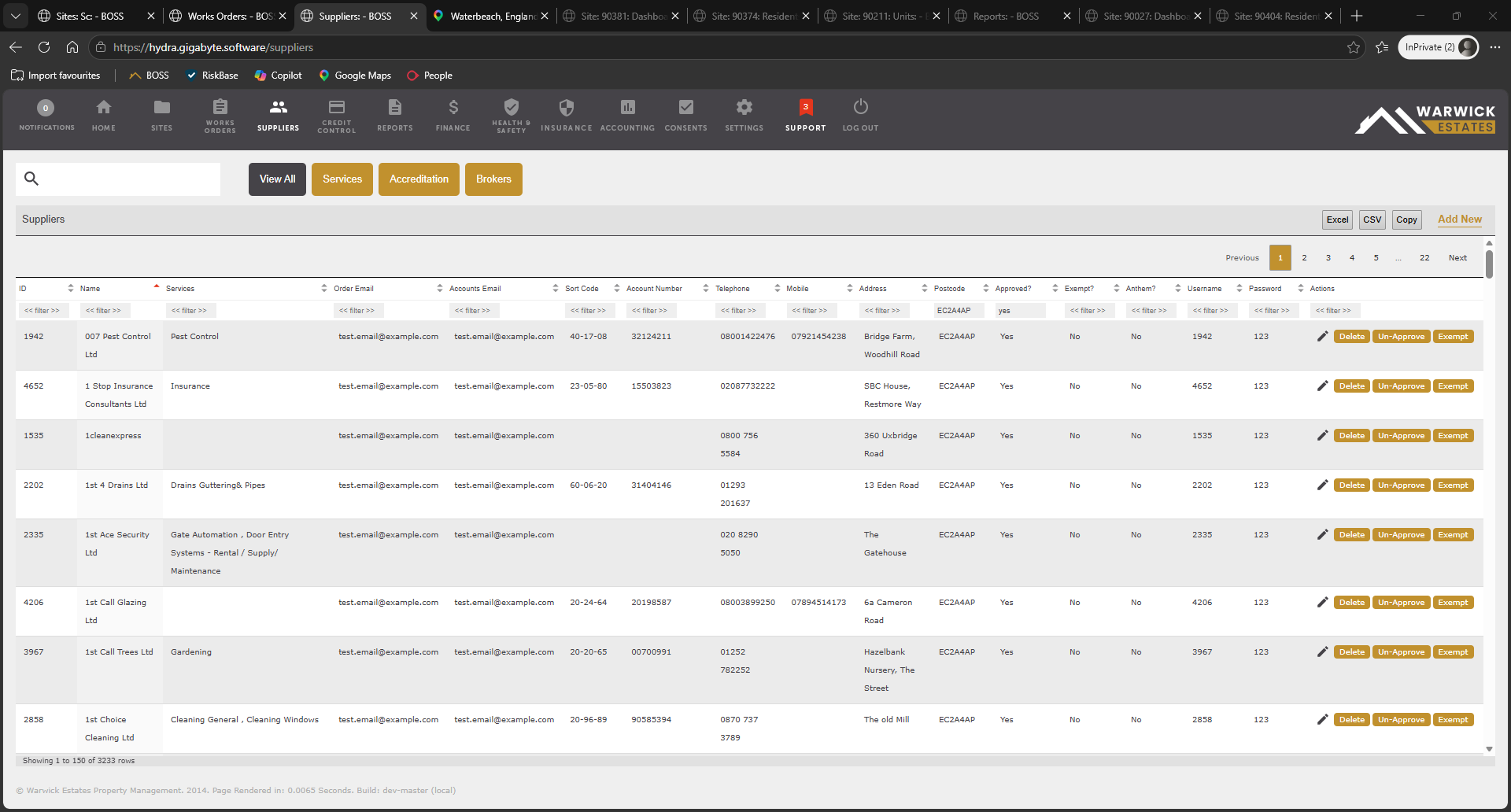Go to Next results page
Image resolution: width=1511 pixels, height=812 pixels.
1457,258
